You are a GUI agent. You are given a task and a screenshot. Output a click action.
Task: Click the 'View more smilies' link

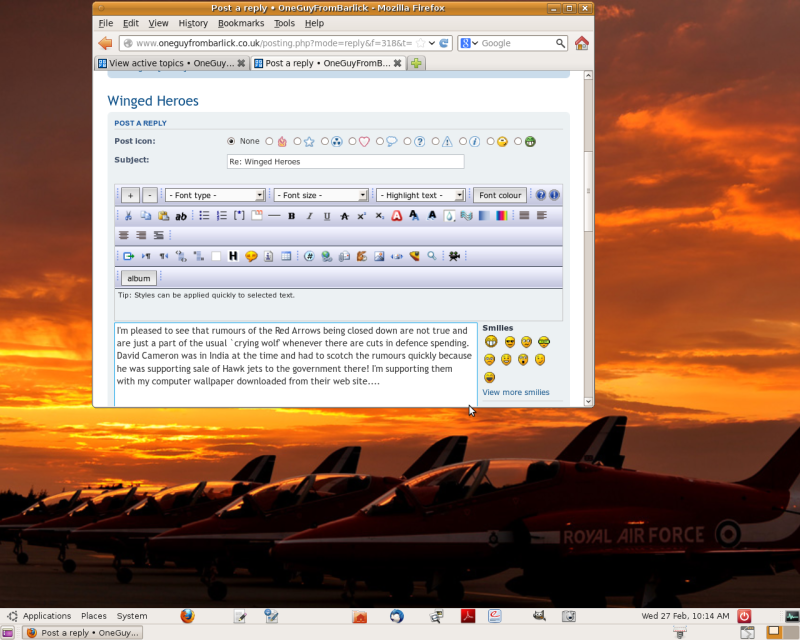515,393
